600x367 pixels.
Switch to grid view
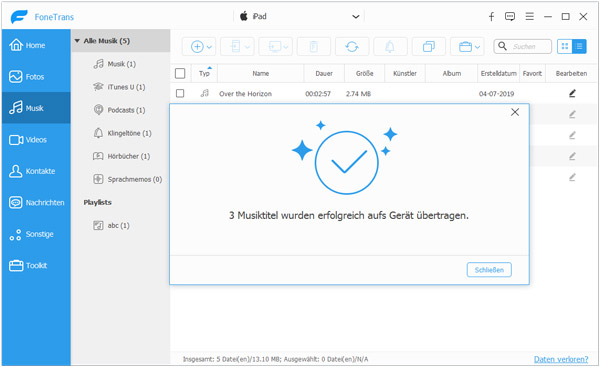click(564, 46)
